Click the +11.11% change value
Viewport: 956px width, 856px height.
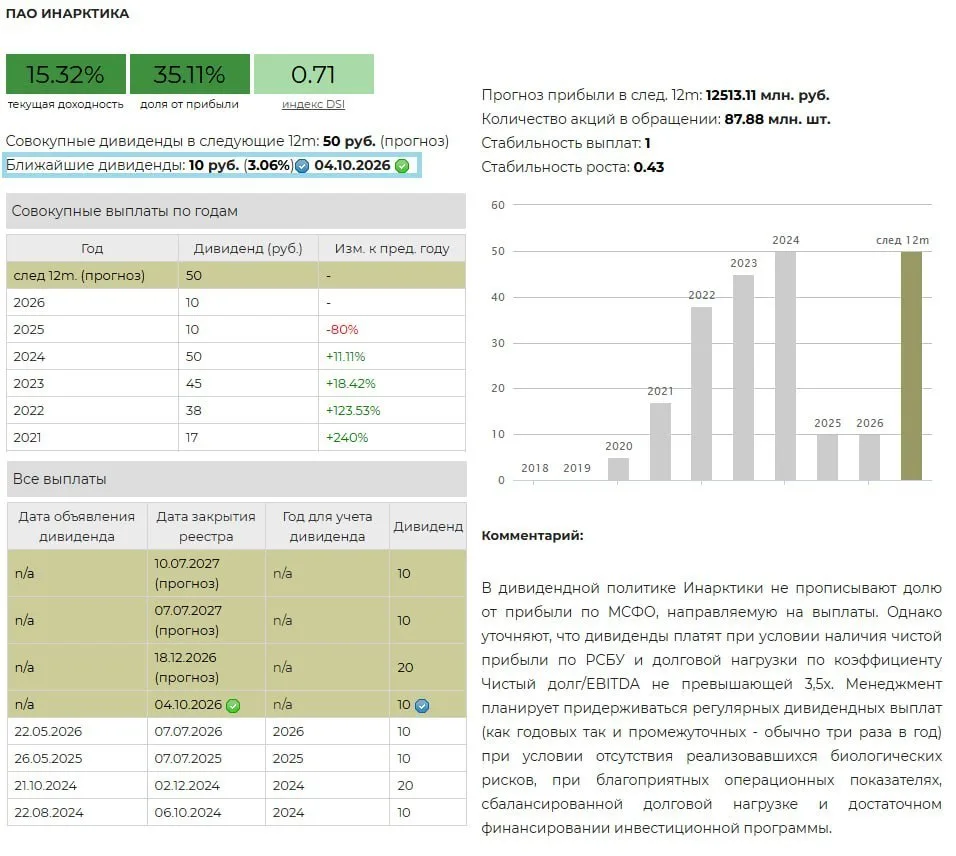(346, 357)
